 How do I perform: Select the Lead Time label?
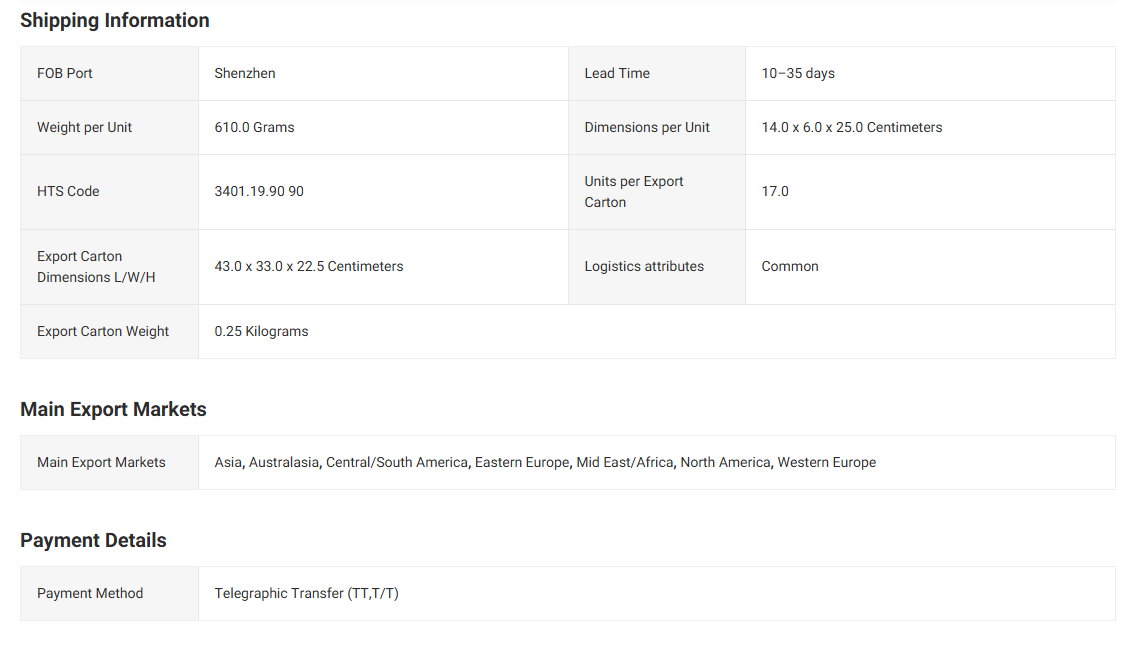(617, 73)
